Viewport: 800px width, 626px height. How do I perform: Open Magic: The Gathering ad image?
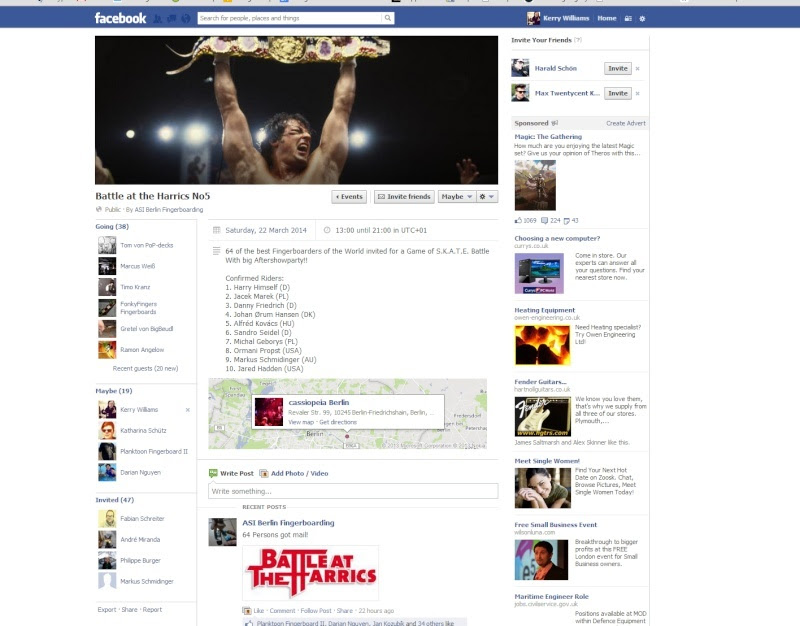535,185
